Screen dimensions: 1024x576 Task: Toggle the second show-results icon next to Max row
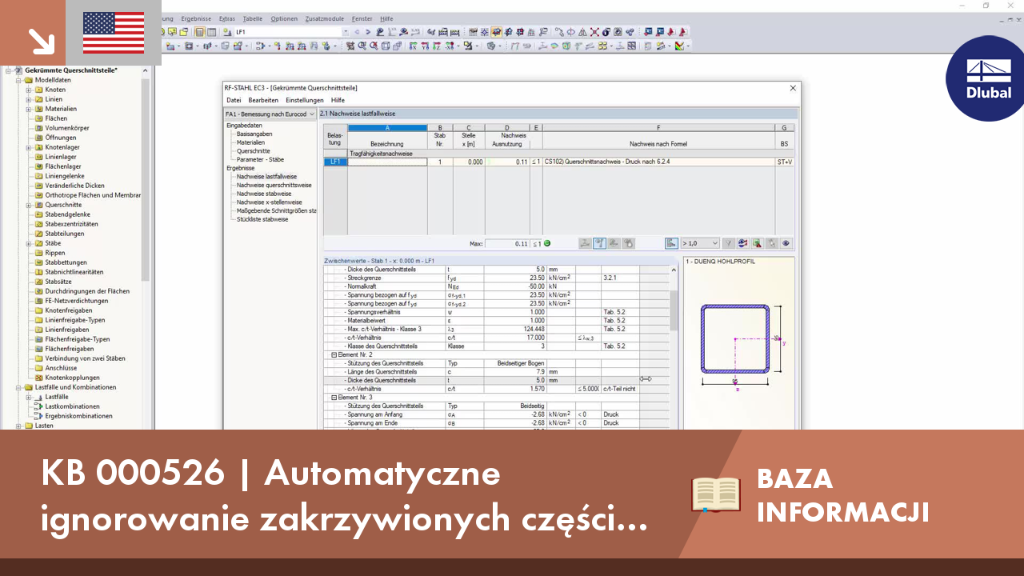click(599, 244)
